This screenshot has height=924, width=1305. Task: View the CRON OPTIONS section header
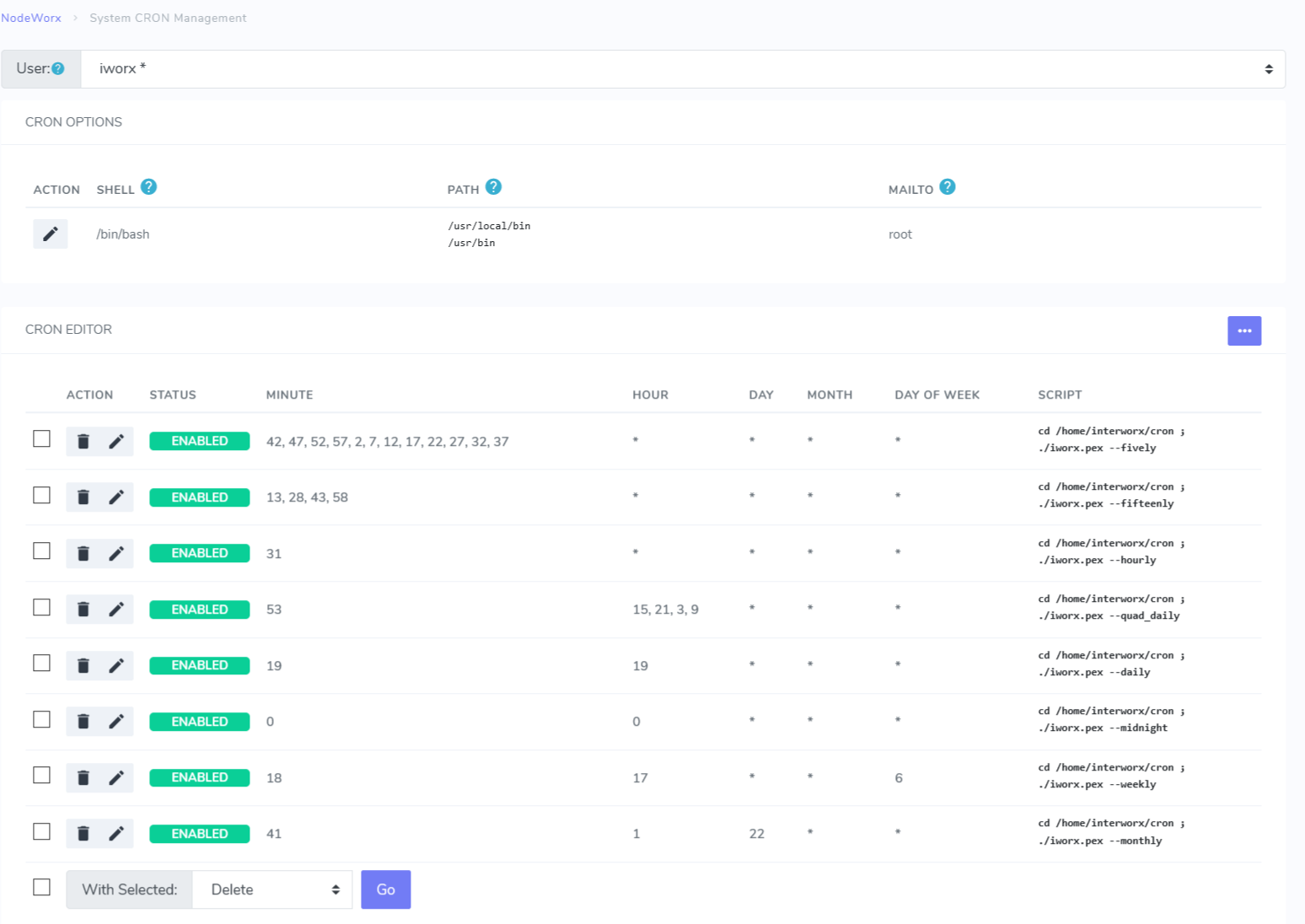[74, 121]
